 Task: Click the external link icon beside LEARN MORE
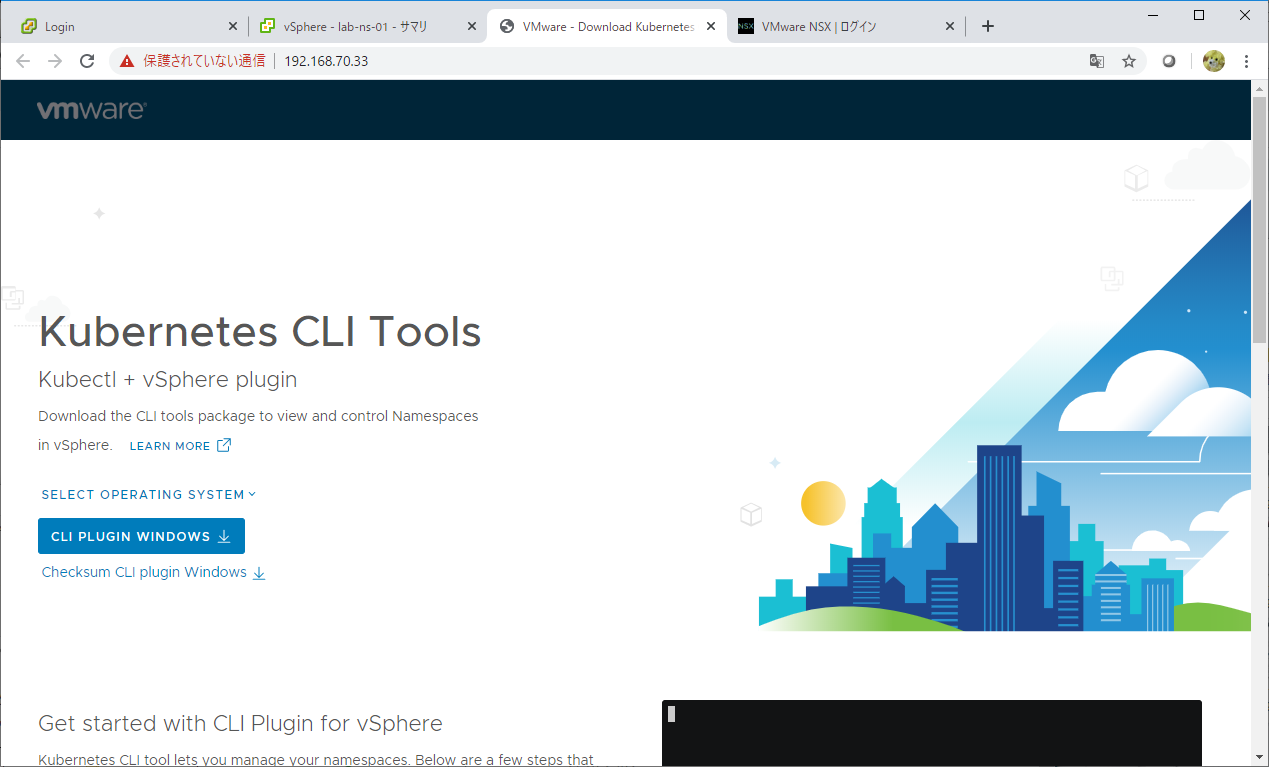224,445
